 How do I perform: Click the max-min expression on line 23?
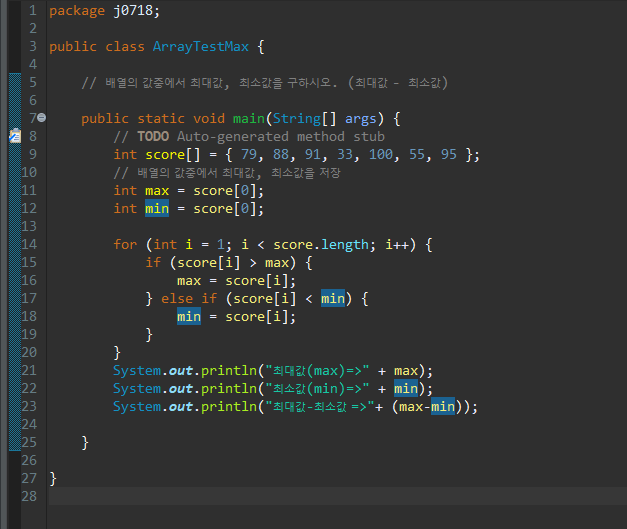427,407
